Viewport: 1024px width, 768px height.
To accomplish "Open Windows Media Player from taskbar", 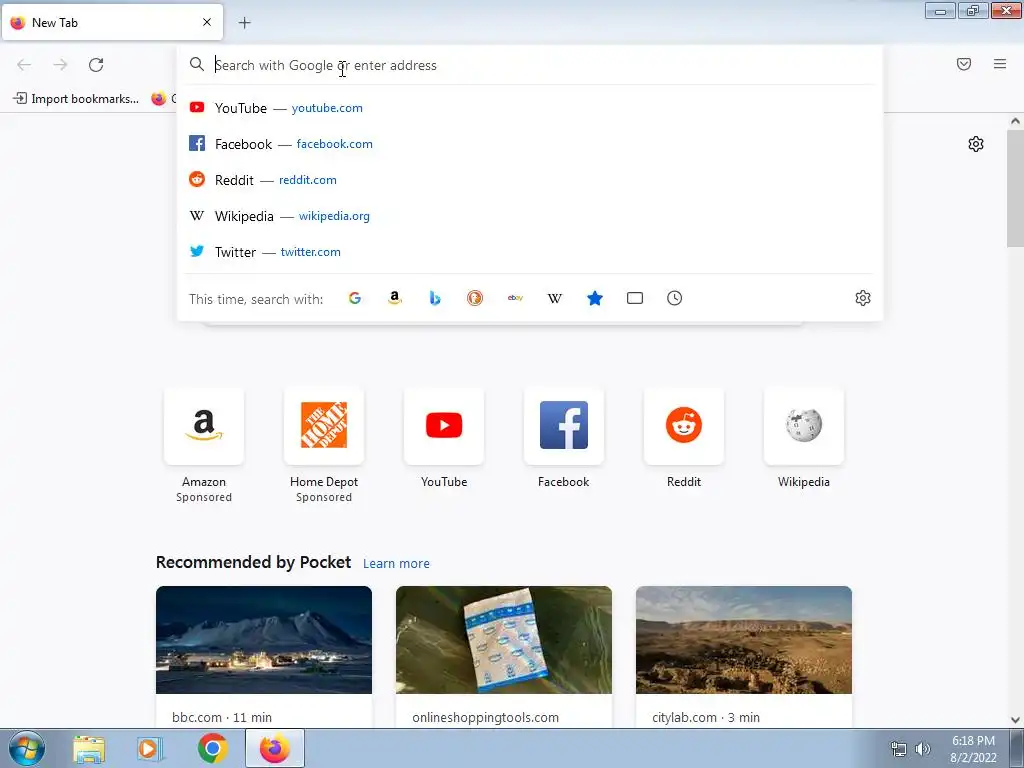I will [x=150, y=749].
